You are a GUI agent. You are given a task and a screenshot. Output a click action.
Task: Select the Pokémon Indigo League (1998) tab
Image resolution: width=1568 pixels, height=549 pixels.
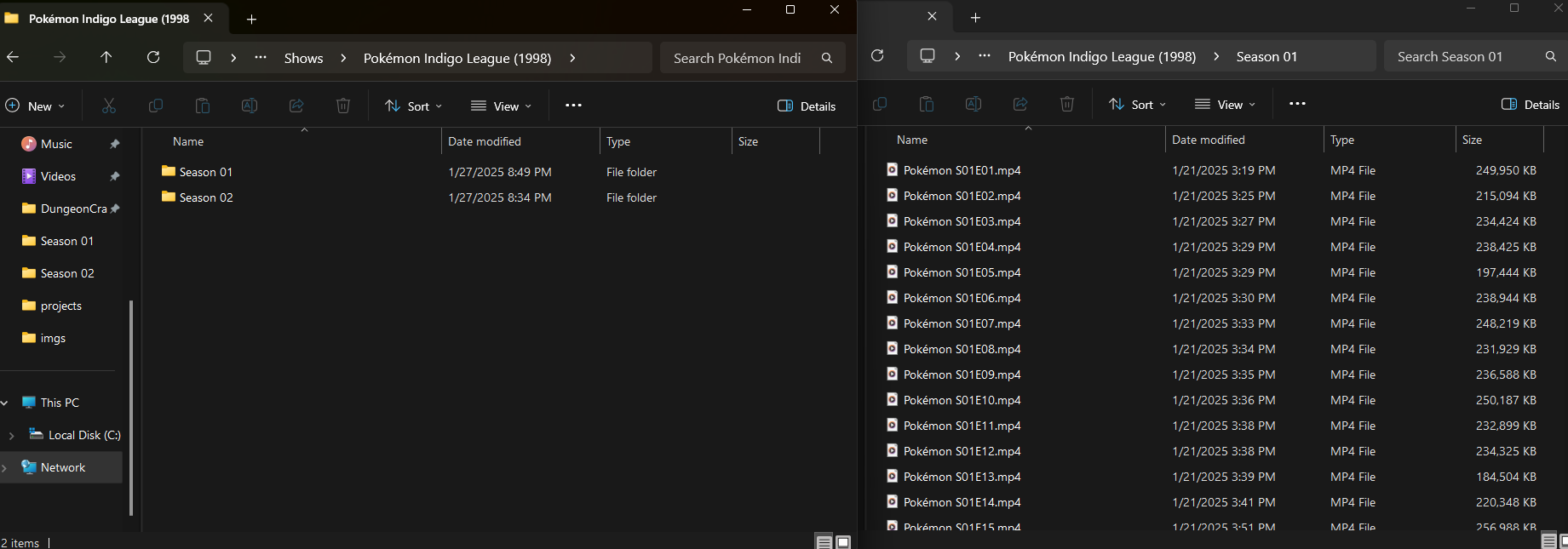109,18
